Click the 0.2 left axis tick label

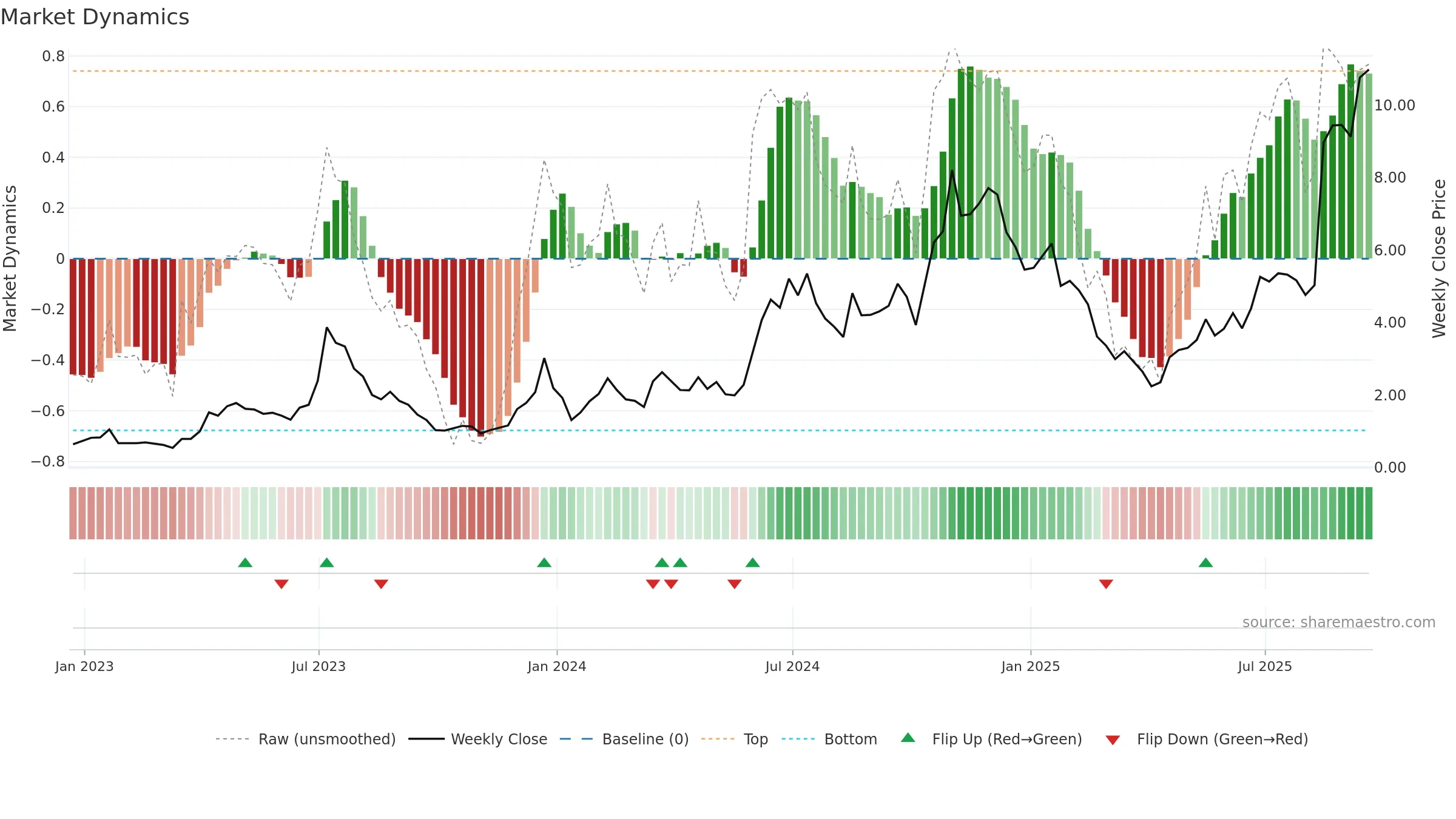[x=53, y=208]
